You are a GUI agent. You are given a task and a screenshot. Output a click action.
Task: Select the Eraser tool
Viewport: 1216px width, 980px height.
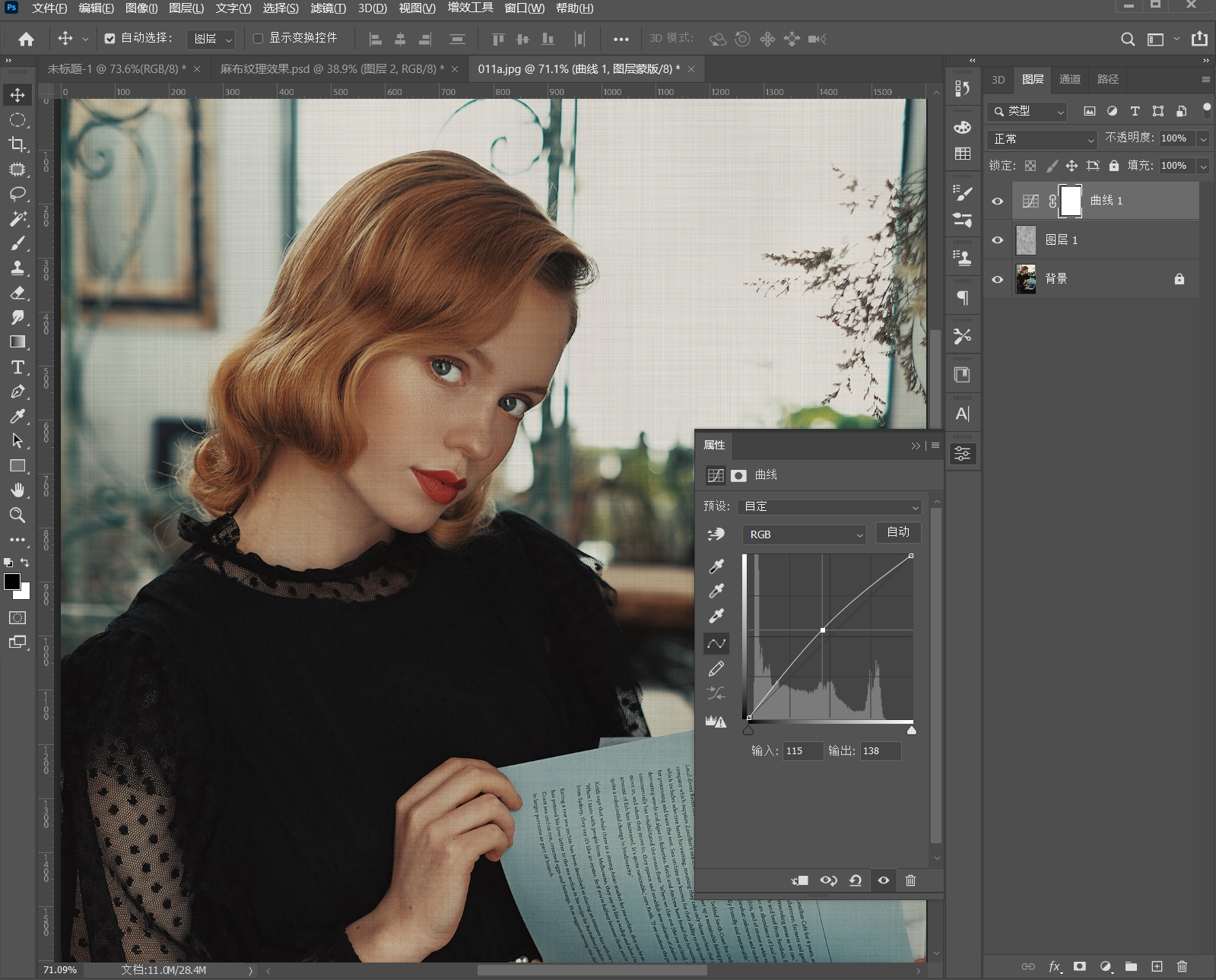[x=17, y=293]
